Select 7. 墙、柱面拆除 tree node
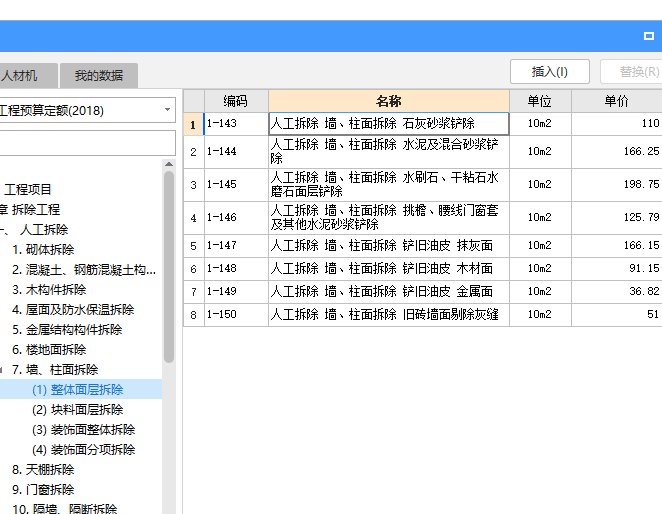Image resolution: width=662 pixels, height=514 pixels. [x=55, y=370]
